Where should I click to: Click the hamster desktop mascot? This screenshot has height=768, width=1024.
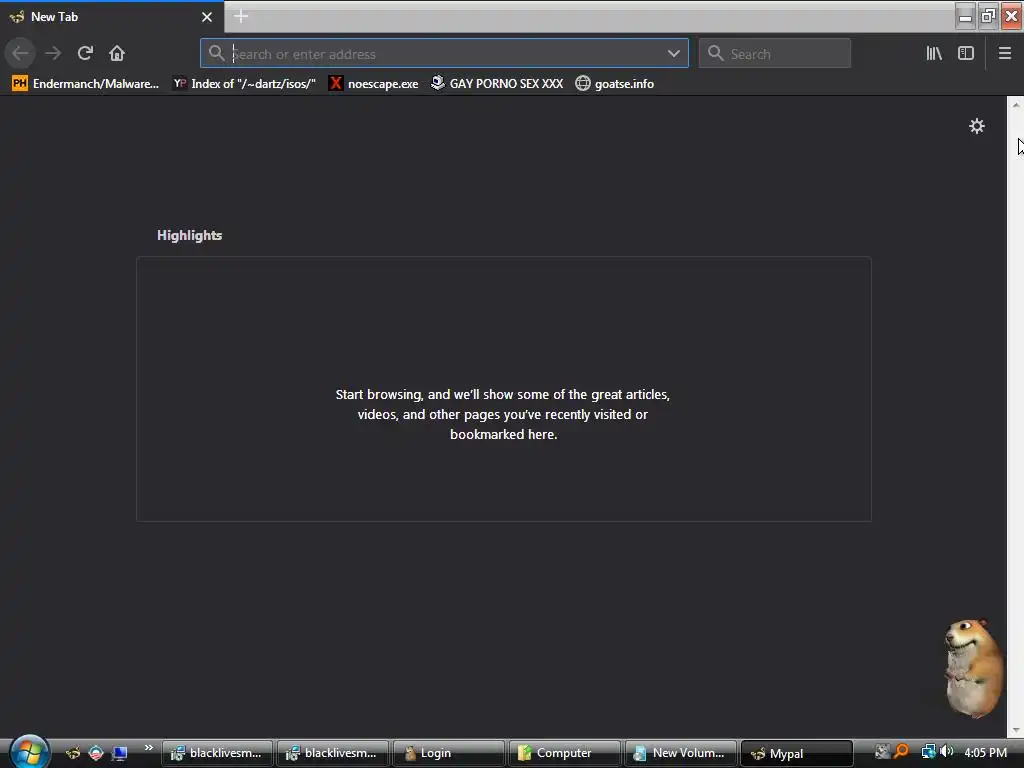pyautogui.click(x=972, y=668)
